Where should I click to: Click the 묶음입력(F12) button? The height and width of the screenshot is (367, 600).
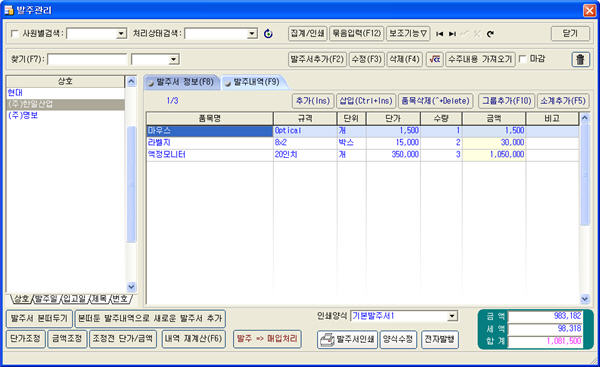click(x=357, y=33)
